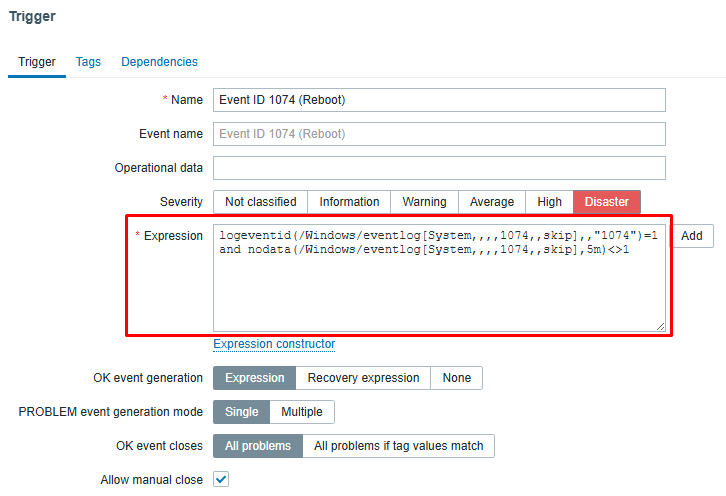Set OK event generation to Recovery expression

[363, 378]
